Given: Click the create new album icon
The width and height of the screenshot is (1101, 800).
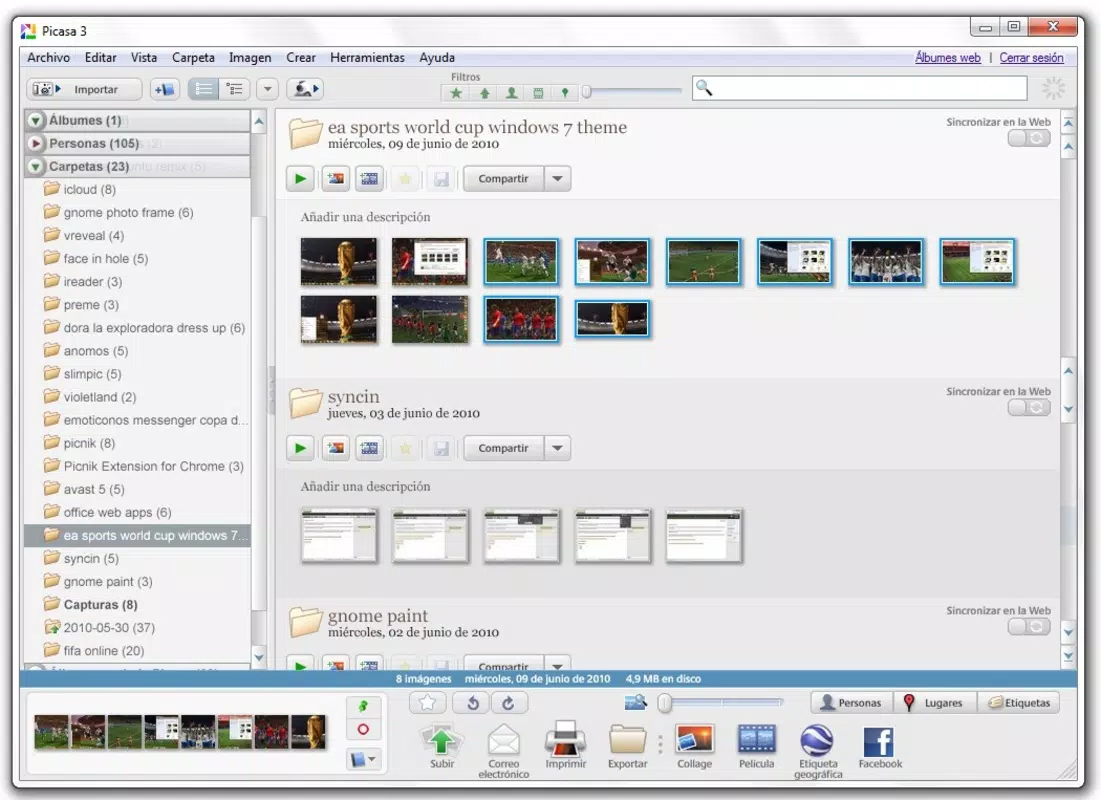Looking at the screenshot, I should point(165,89).
